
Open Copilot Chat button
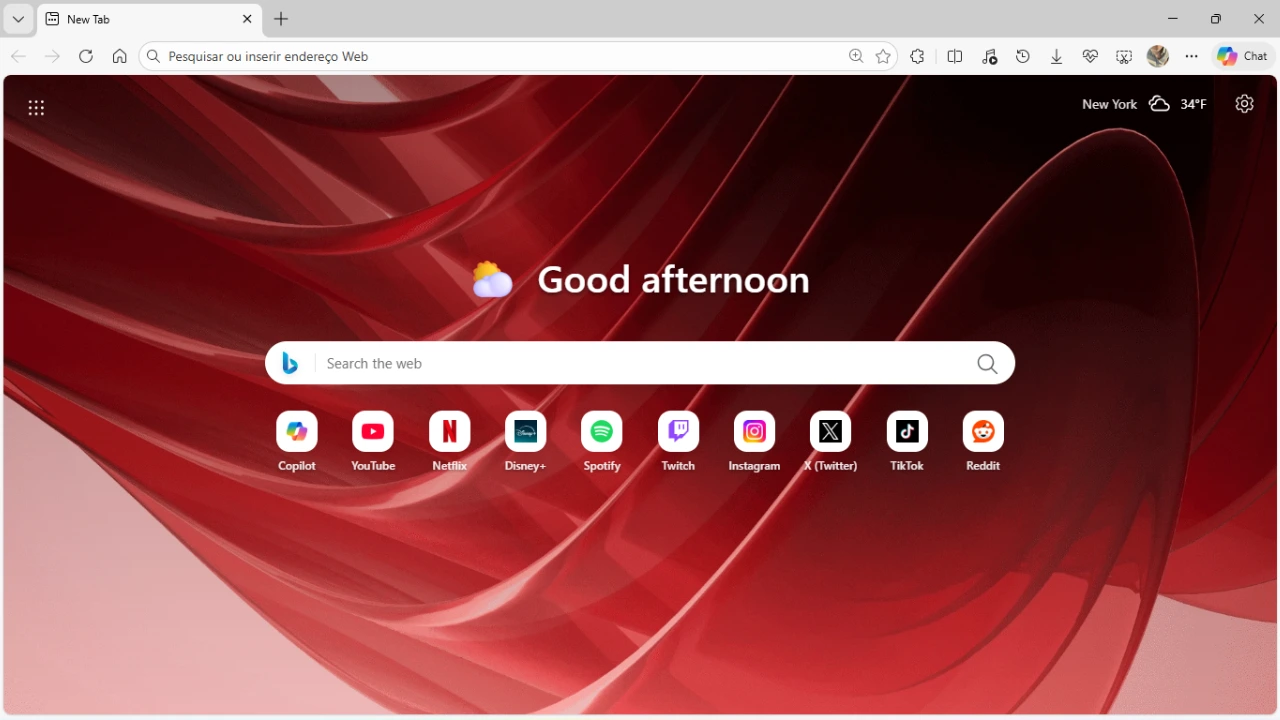pyautogui.click(x=1242, y=57)
